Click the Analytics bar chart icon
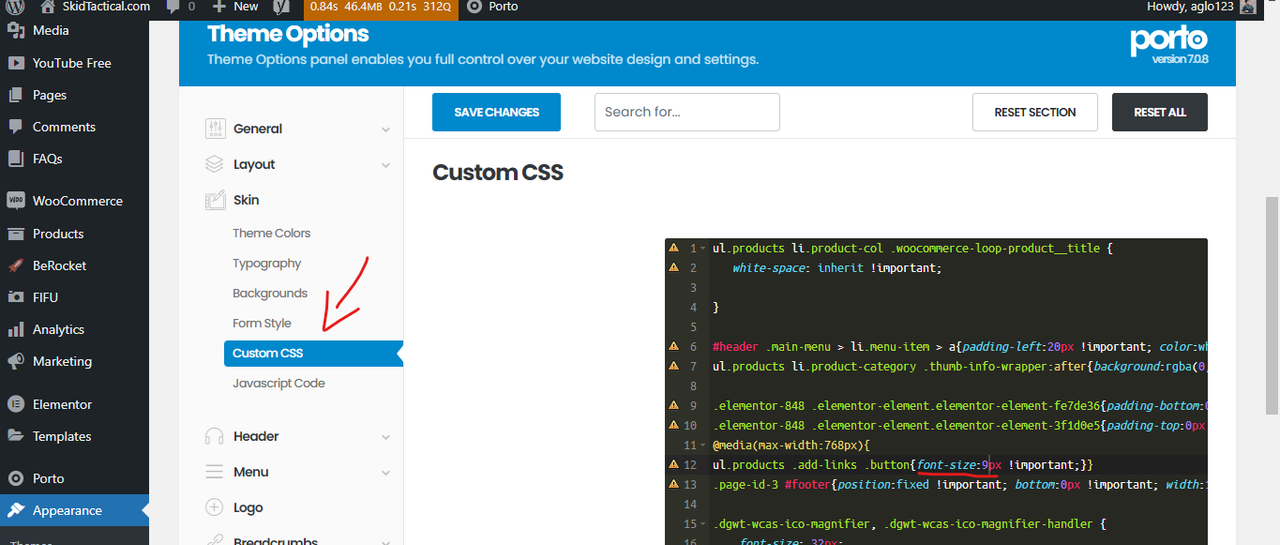1280x545 pixels. 15,330
